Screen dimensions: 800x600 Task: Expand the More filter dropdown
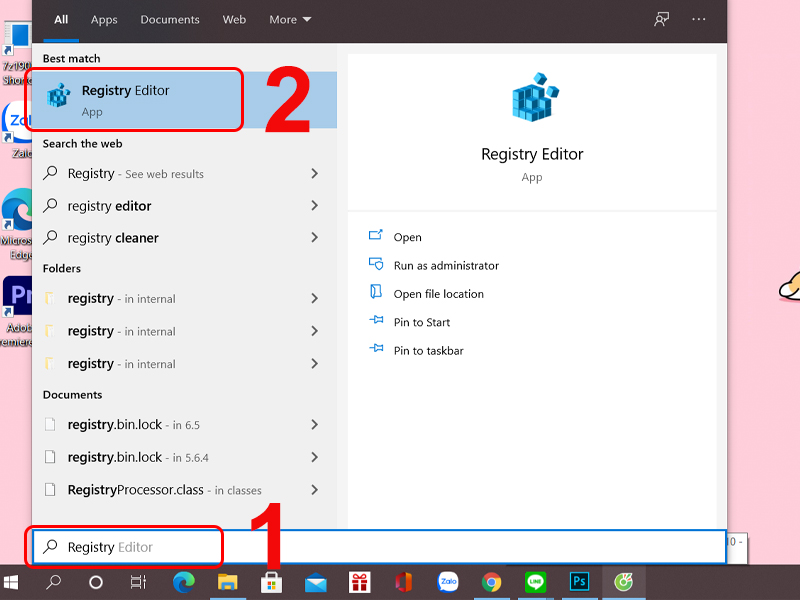click(290, 19)
